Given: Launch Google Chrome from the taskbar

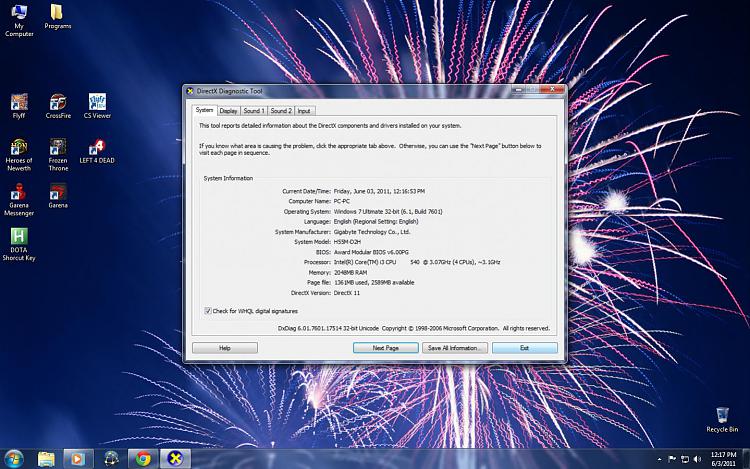Looking at the screenshot, I should [x=143, y=459].
